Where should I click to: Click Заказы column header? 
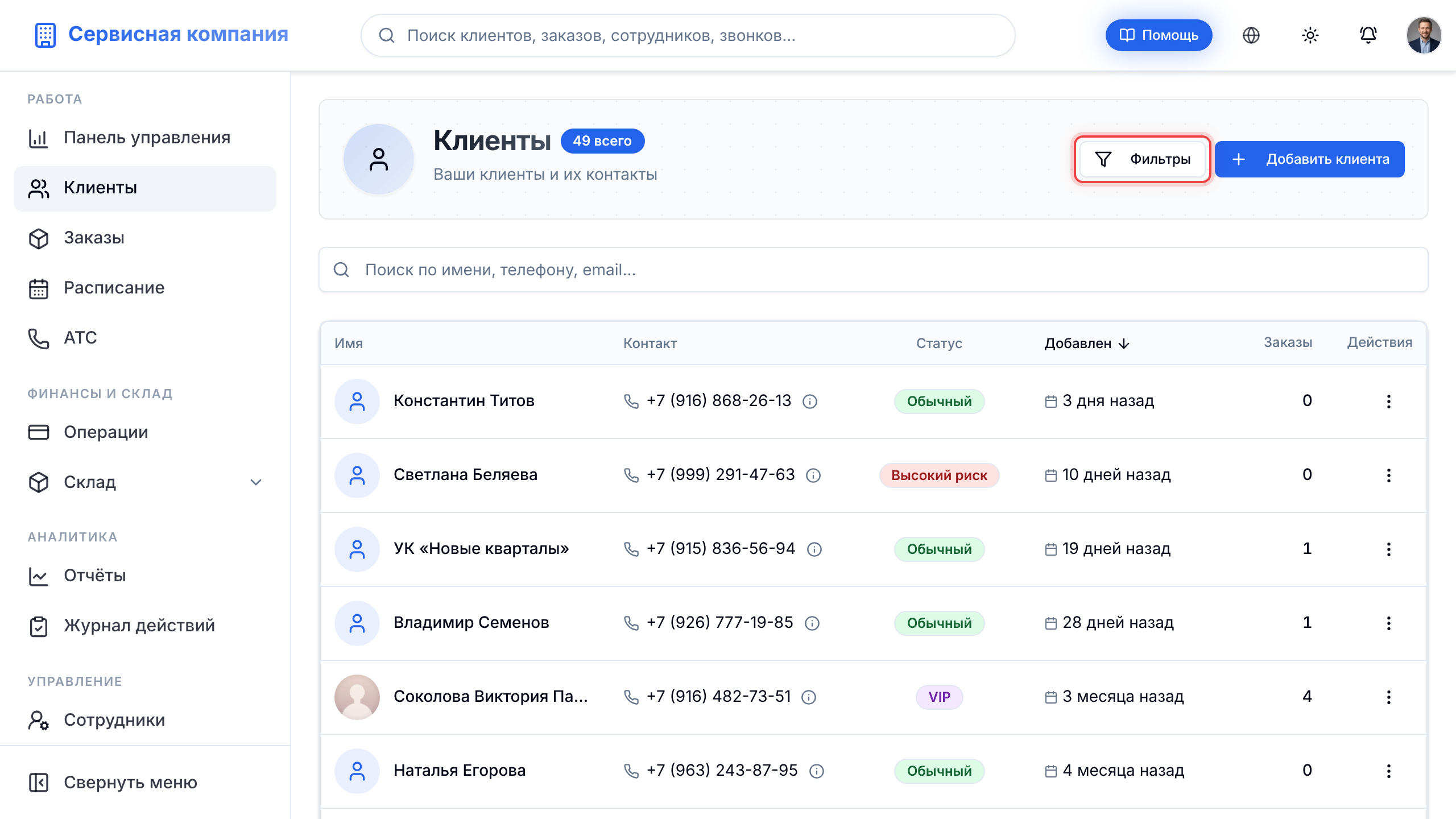[x=1288, y=342]
